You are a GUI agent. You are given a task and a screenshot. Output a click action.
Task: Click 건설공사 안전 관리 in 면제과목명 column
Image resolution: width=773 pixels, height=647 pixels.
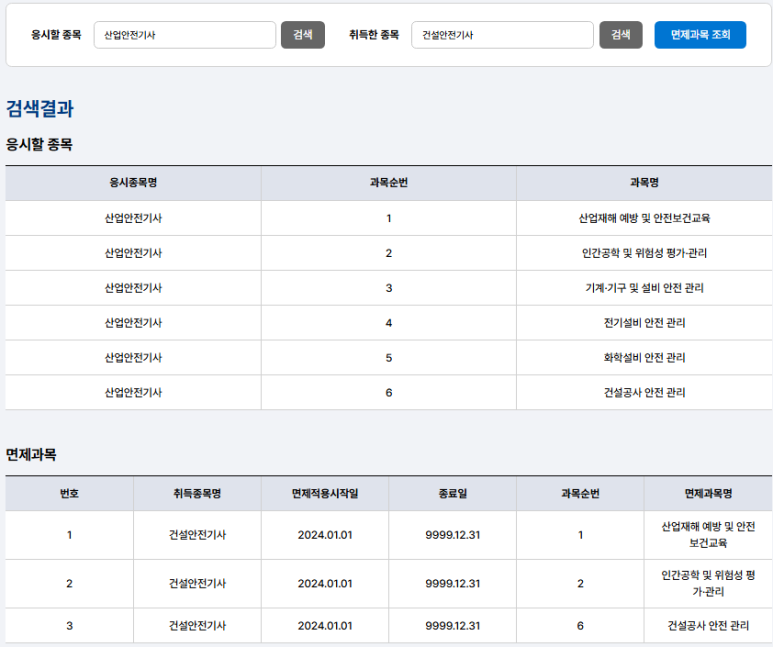708,626
